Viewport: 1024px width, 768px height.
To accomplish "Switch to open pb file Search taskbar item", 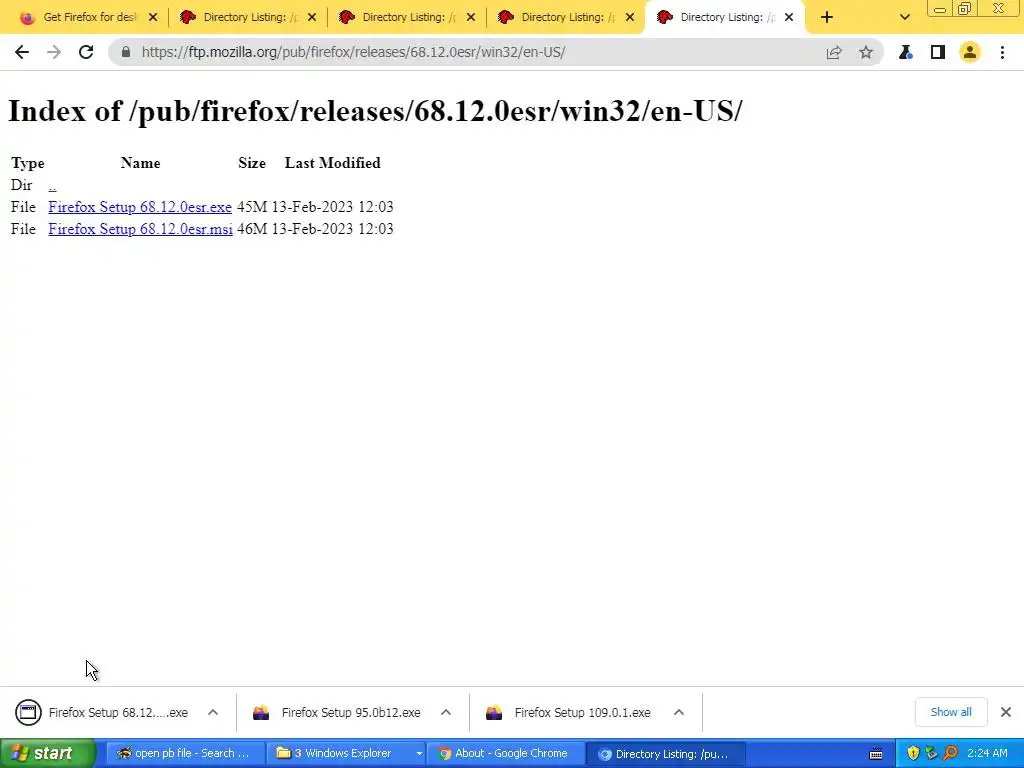I will point(184,754).
